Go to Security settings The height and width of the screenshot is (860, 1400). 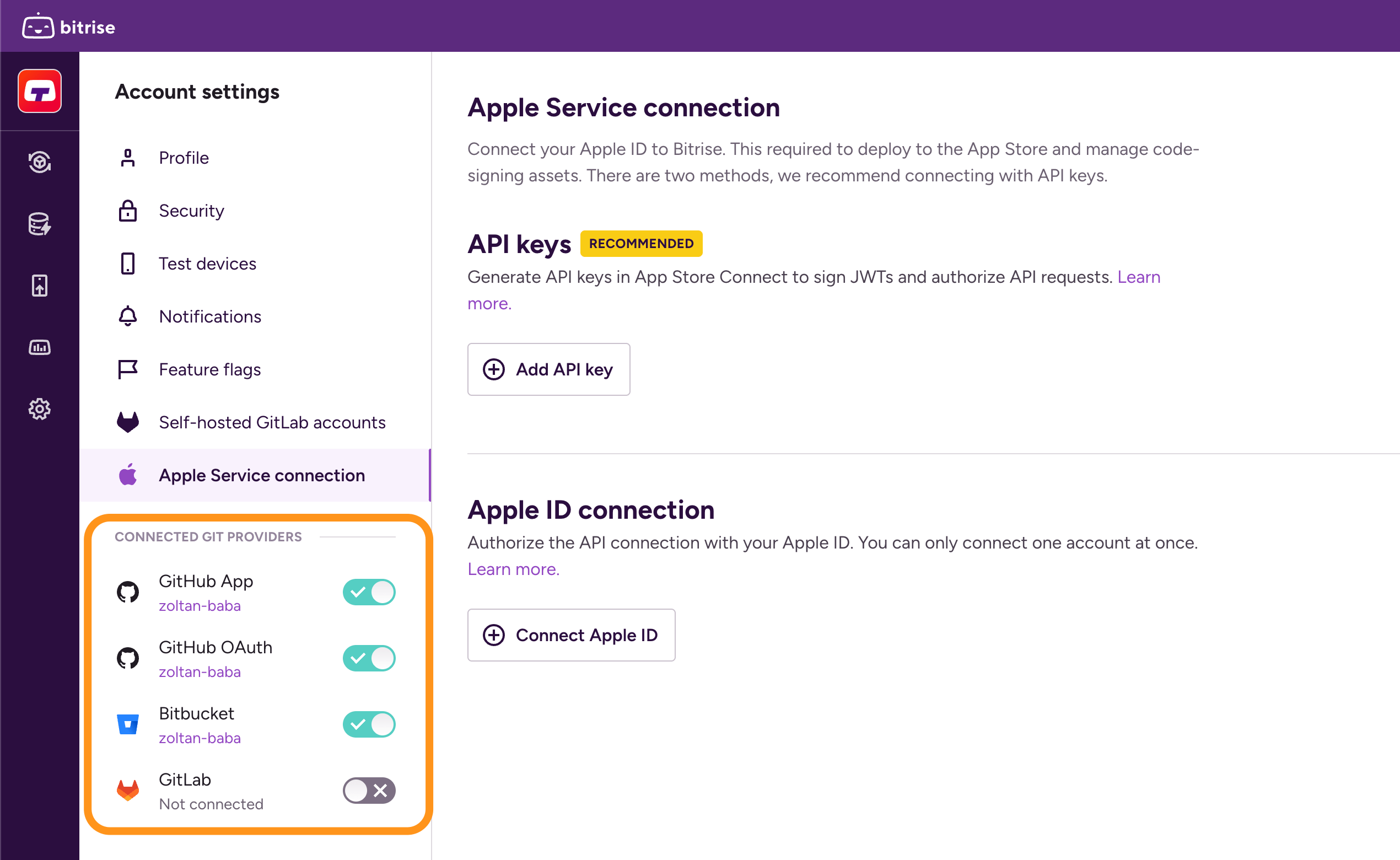(255, 211)
